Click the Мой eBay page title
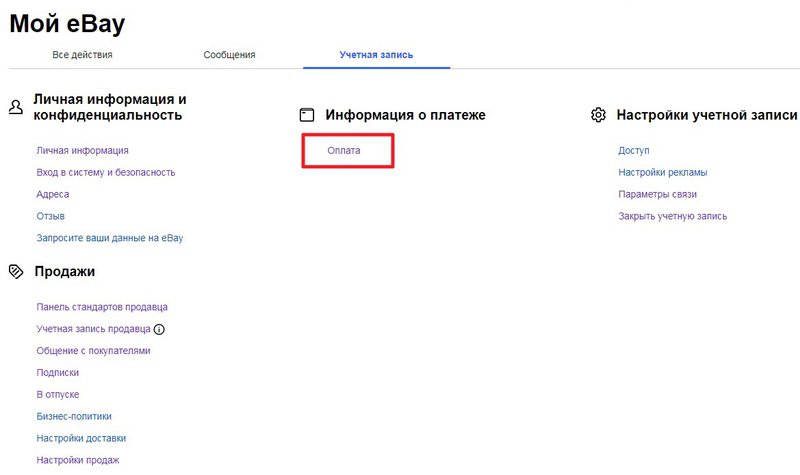The width and height of the screenshot is (800, 475). pyautogui.click(x=67, y=23)
